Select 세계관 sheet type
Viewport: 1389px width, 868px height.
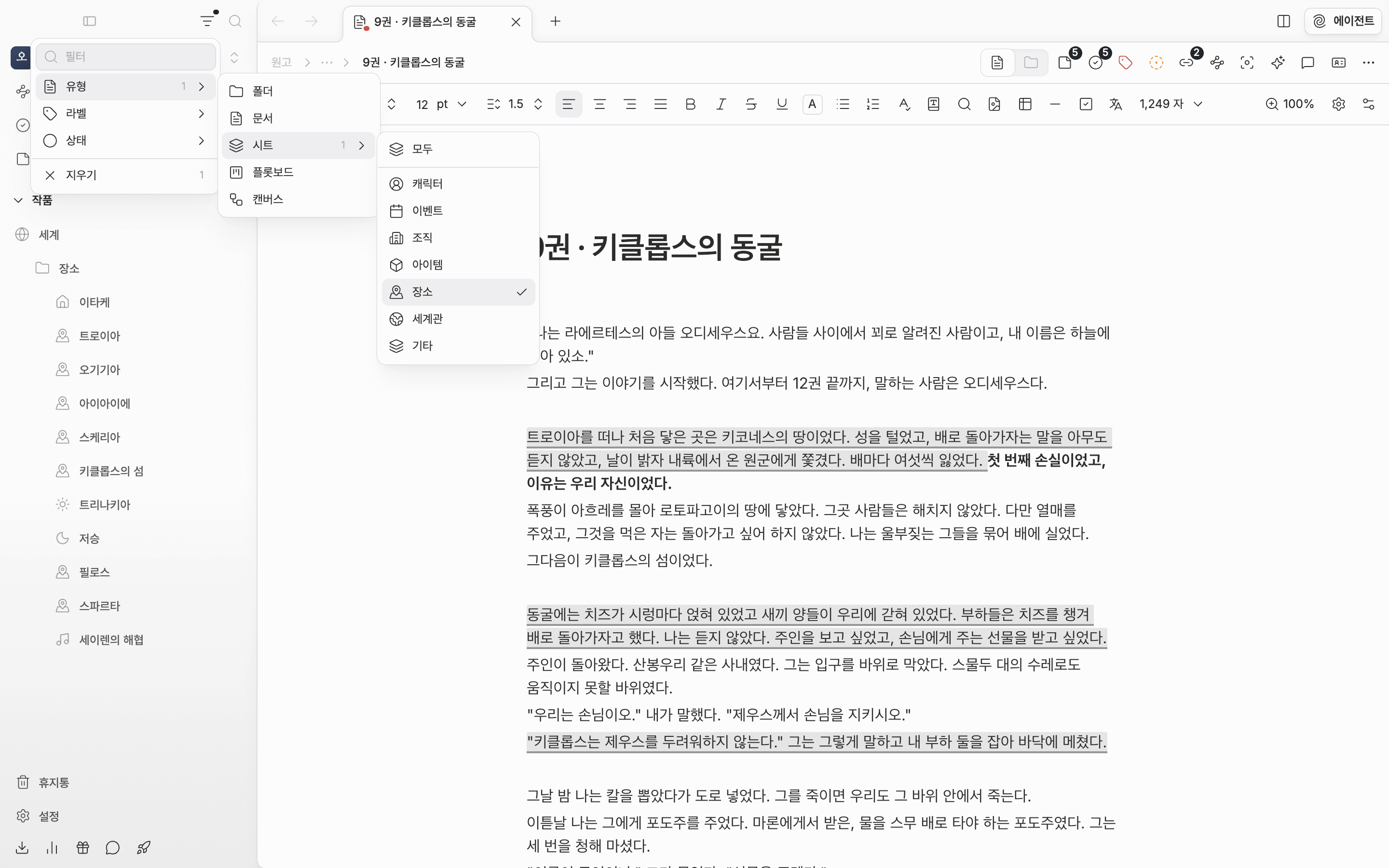(x=458, y=319)
